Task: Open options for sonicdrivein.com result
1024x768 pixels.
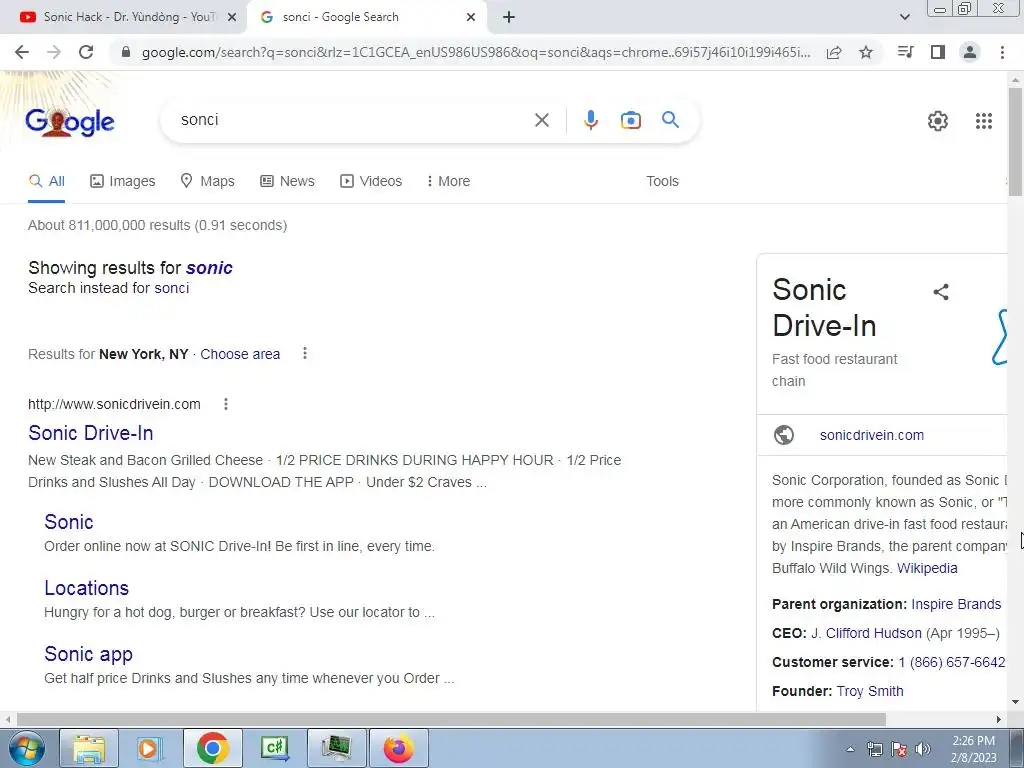Action: [x=226, y=404]
